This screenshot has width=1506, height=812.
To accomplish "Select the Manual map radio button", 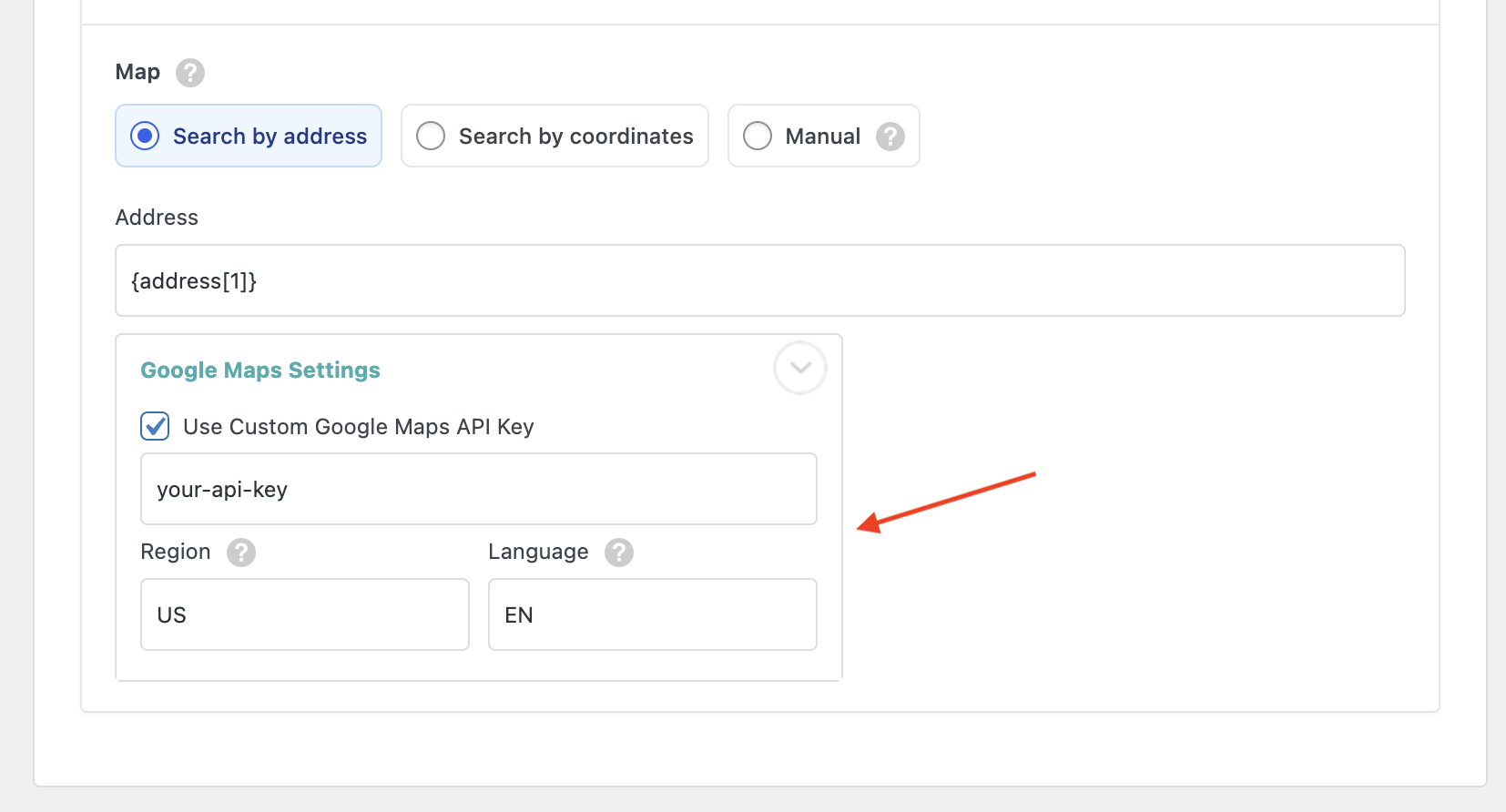I will (758, 137).
